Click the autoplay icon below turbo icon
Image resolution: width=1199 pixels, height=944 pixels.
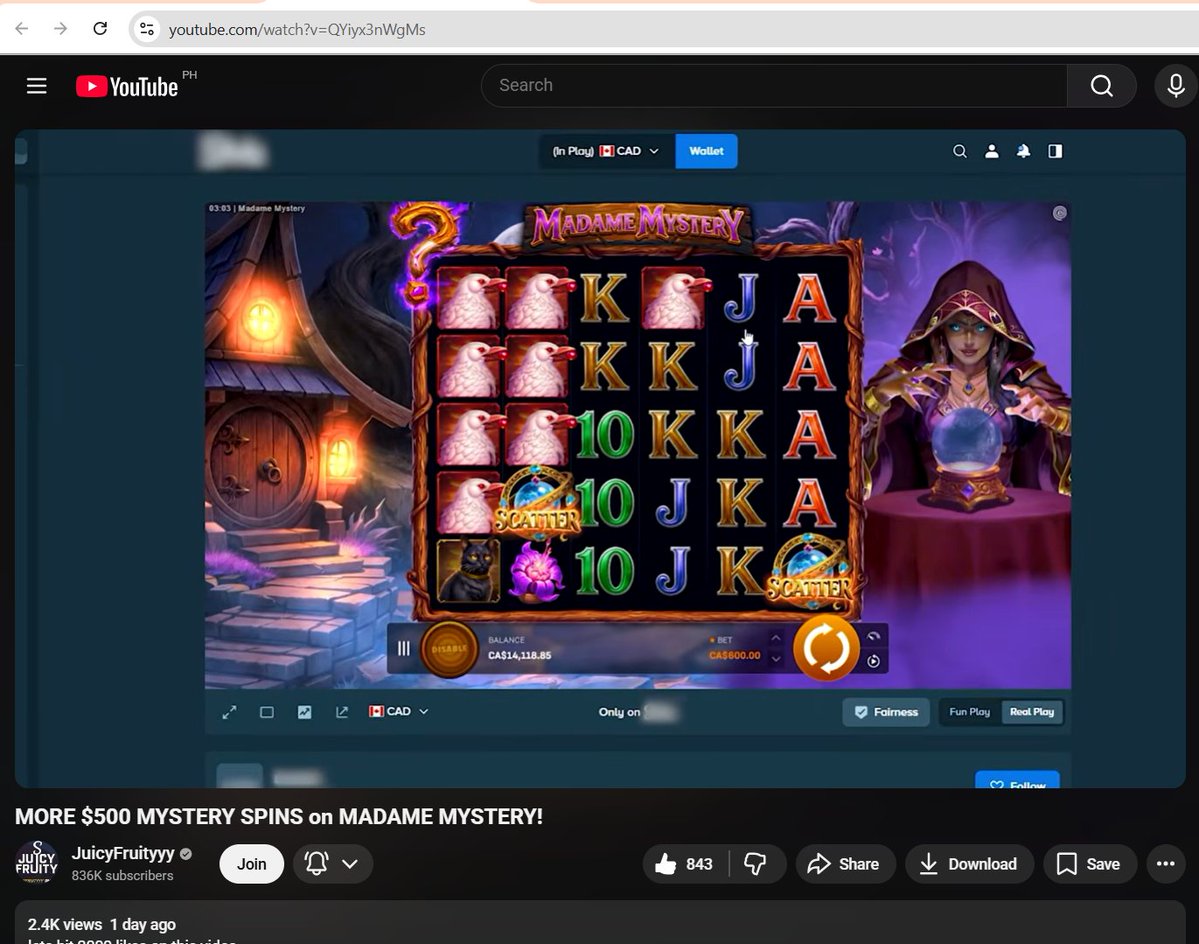tap(873, 661)
